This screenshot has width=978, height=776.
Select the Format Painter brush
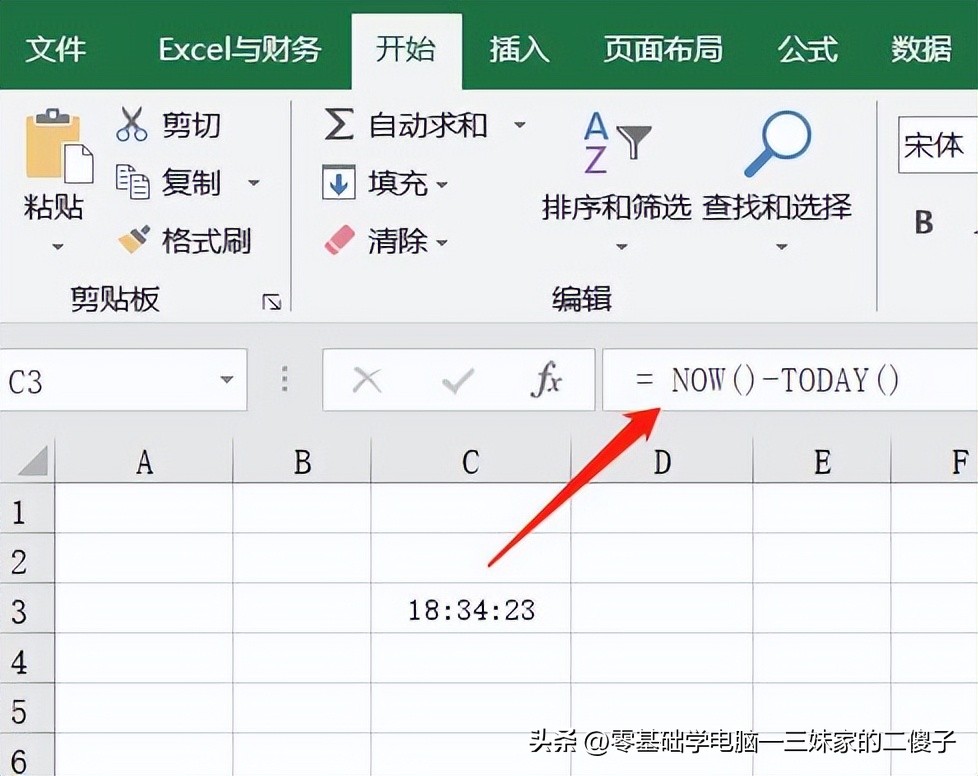point(133,240)
